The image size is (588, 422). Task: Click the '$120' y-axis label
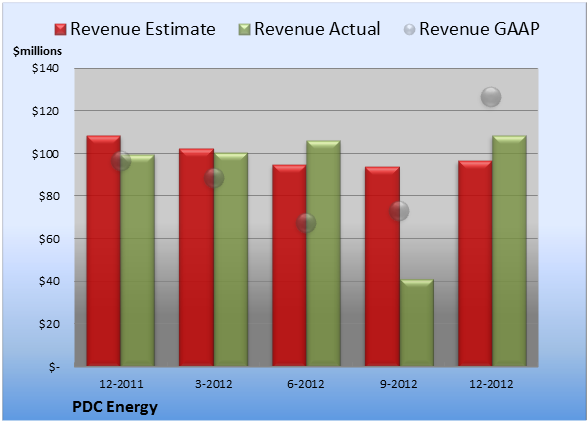coord(45,111)
